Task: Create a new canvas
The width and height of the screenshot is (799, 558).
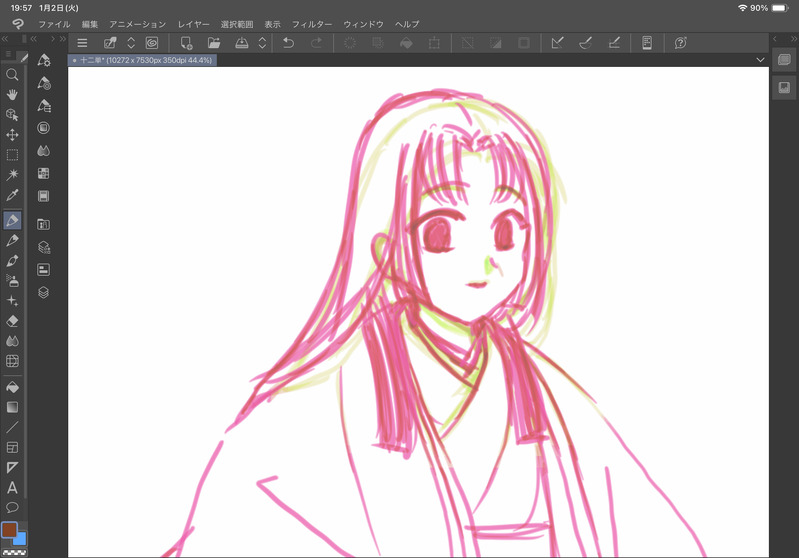Action: pyautogui.click(x=187, y=43)
